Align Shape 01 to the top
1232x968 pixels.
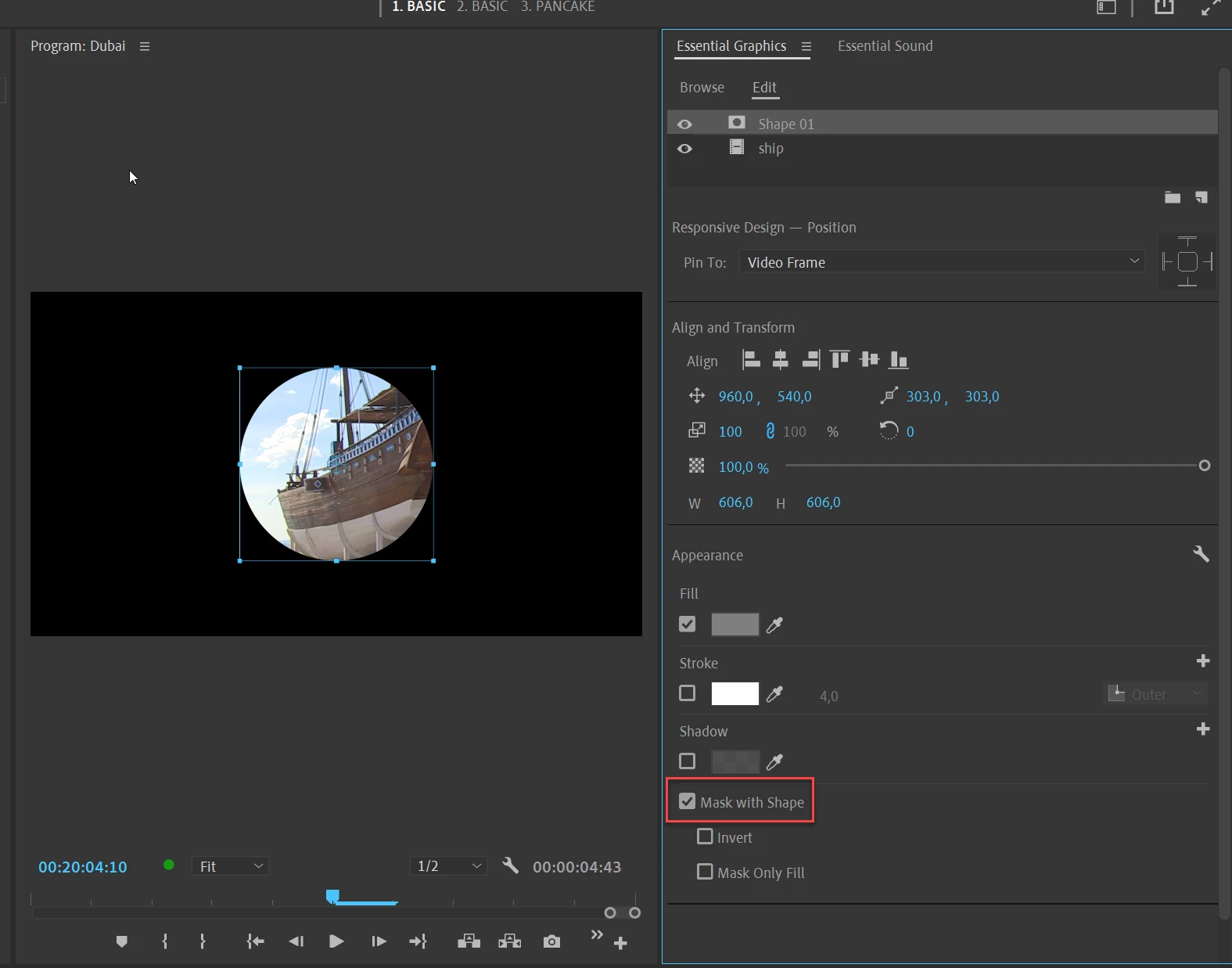tap(840, 360)
